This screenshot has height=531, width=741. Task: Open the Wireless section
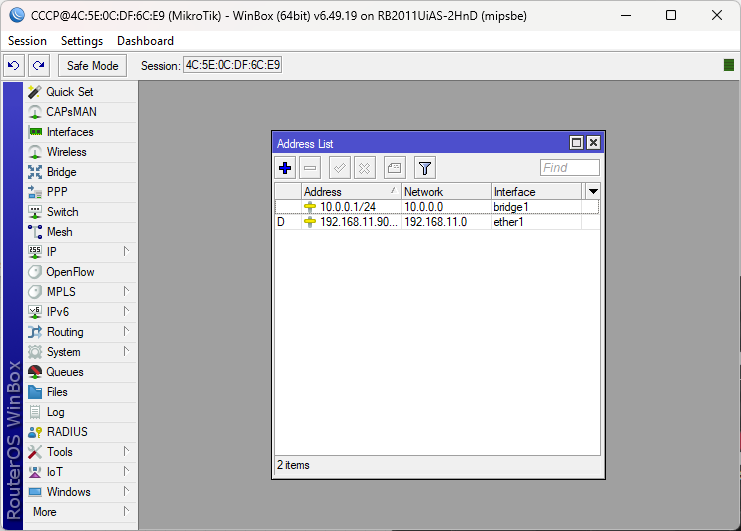[x=80, y=152]
